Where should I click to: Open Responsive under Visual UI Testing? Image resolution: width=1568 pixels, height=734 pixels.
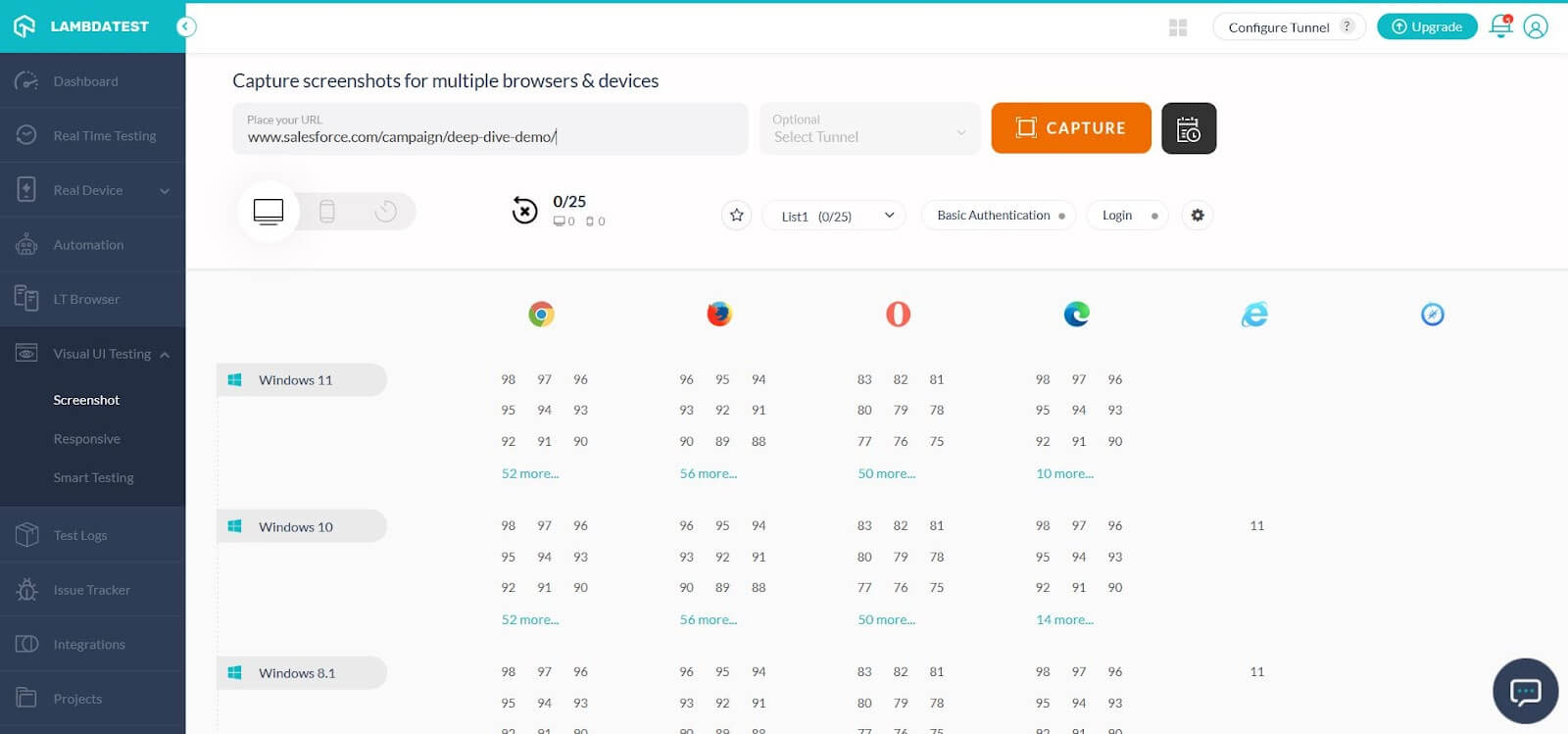click(x=87, y=439)
